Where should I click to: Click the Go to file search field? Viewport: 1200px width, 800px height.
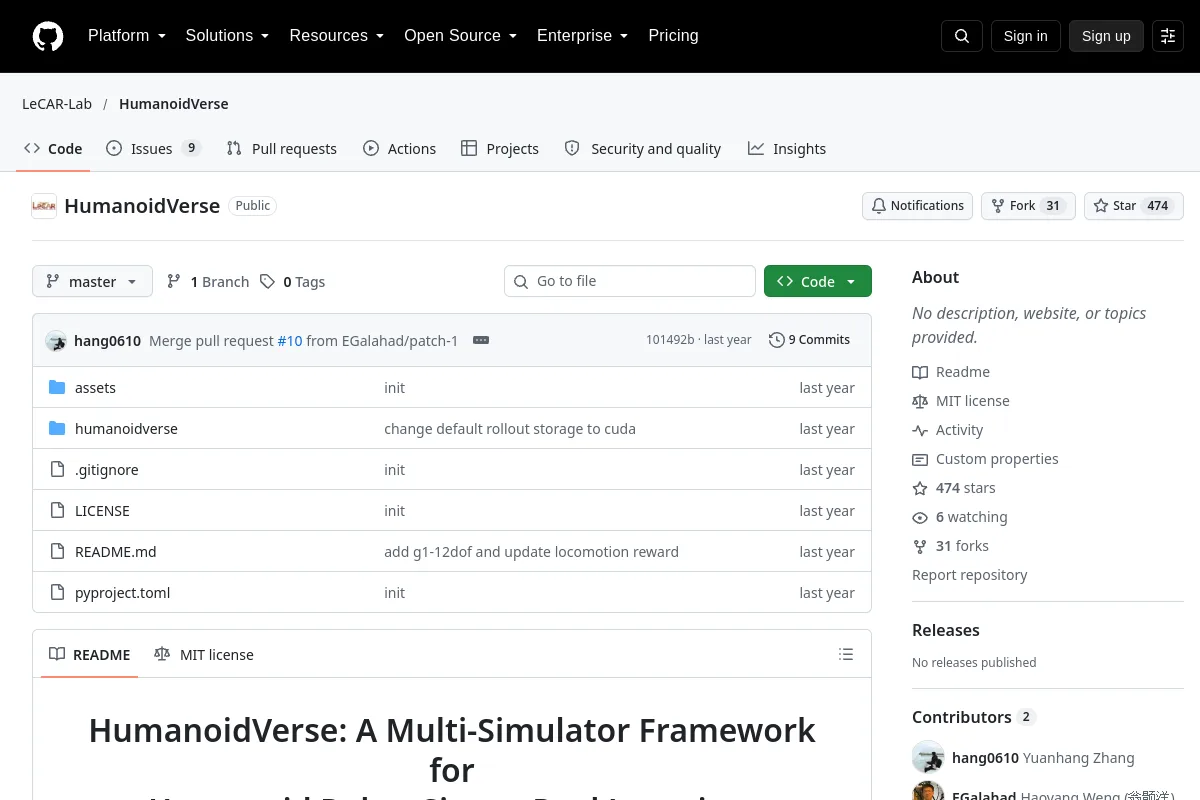click(630, 281)
